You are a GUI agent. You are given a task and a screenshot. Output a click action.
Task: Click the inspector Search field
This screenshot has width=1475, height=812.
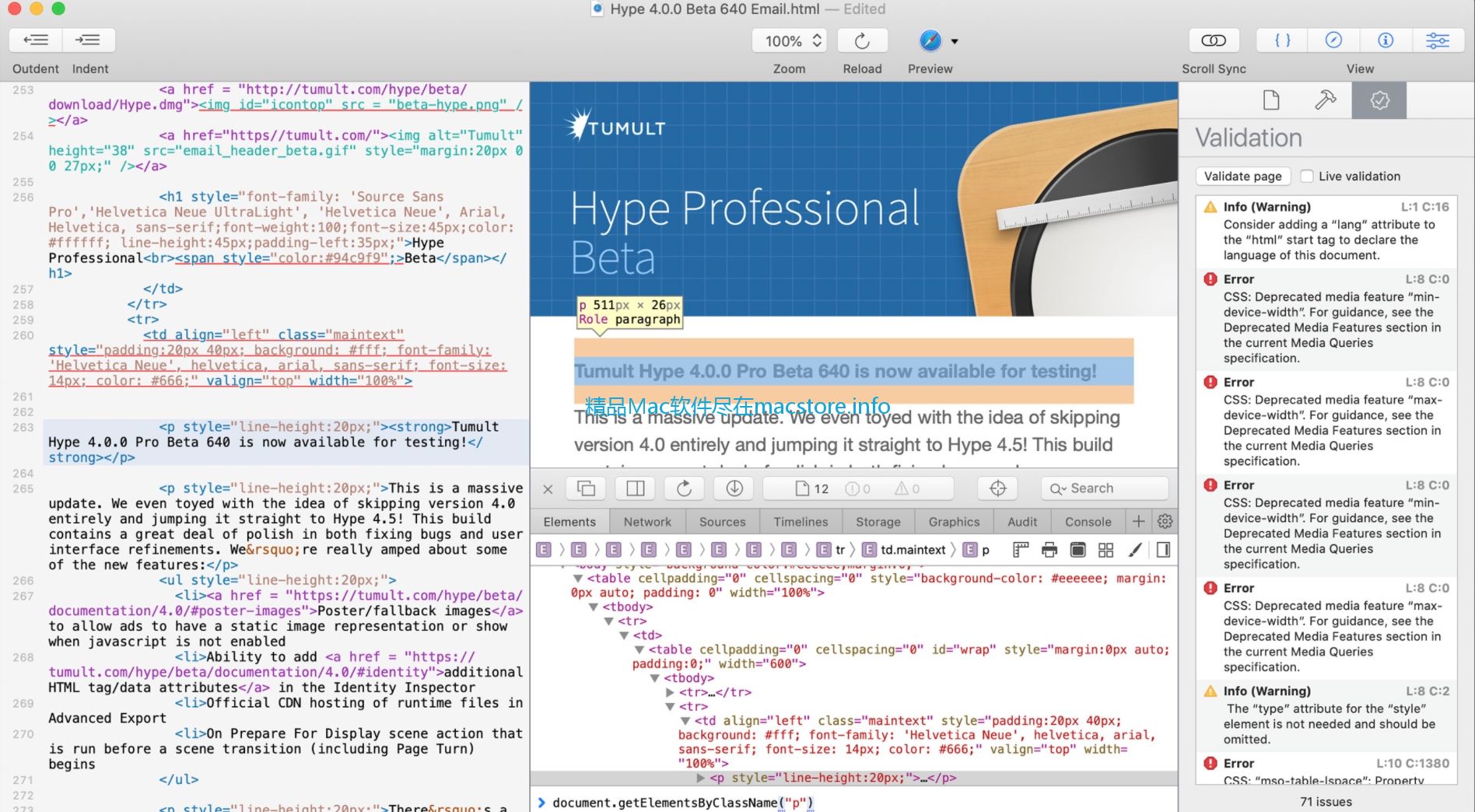coord(1105,488)
